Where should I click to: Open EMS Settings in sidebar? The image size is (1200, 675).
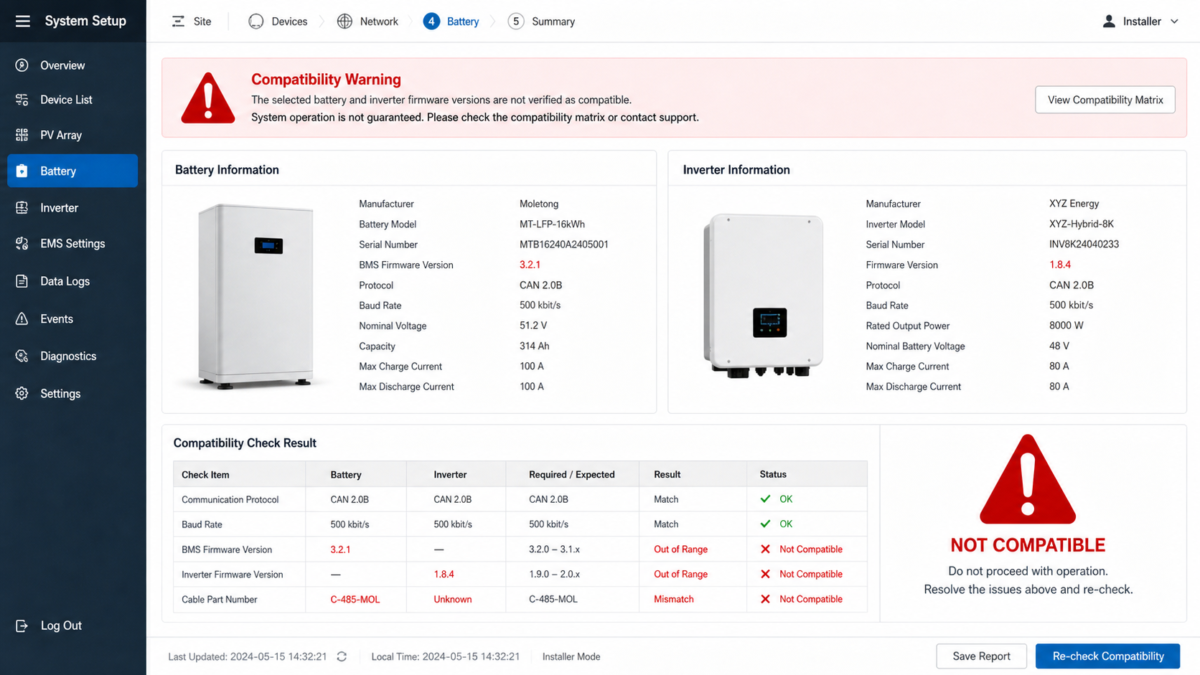(x=72, y=244)
